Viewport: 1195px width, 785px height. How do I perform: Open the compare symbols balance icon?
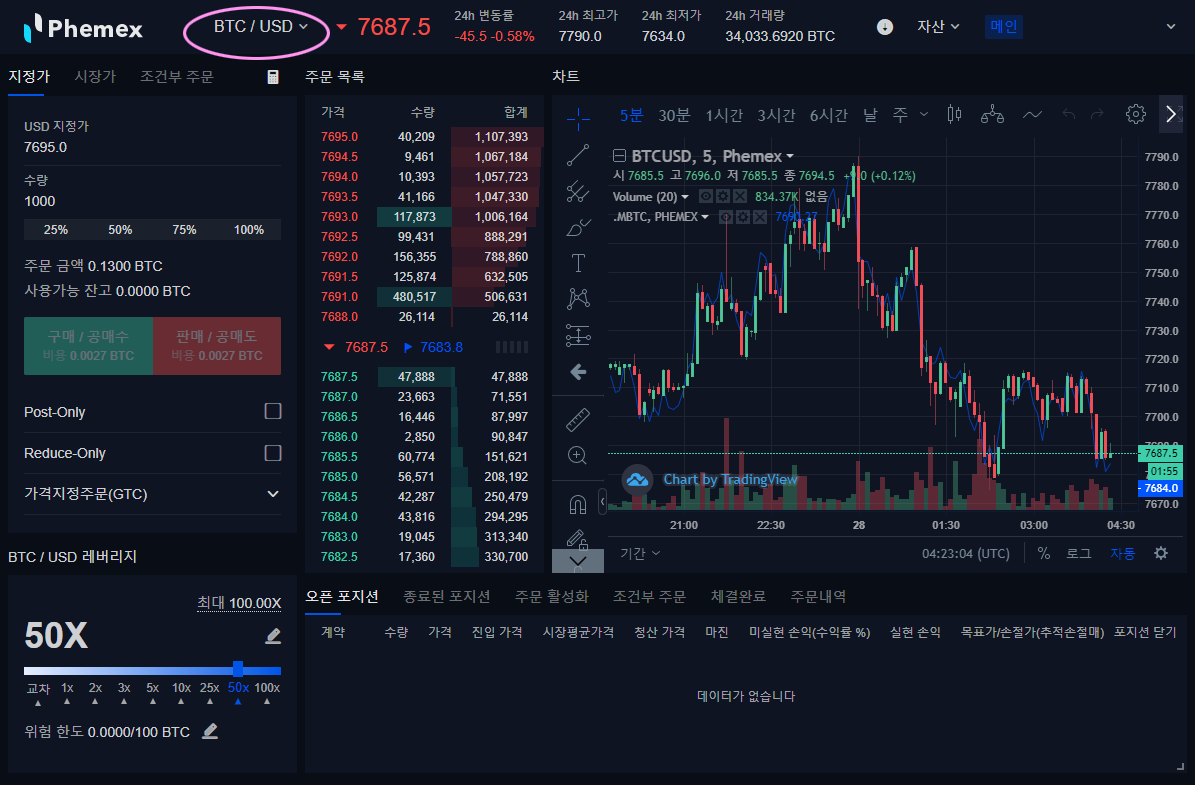coord(992,114)
